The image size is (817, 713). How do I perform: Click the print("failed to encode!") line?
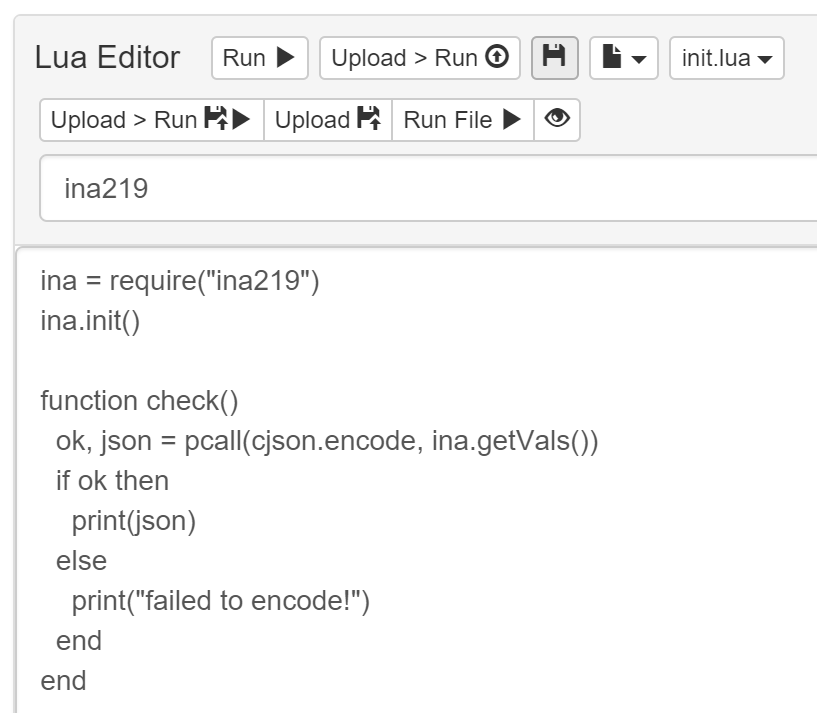[x=220, y=601]
